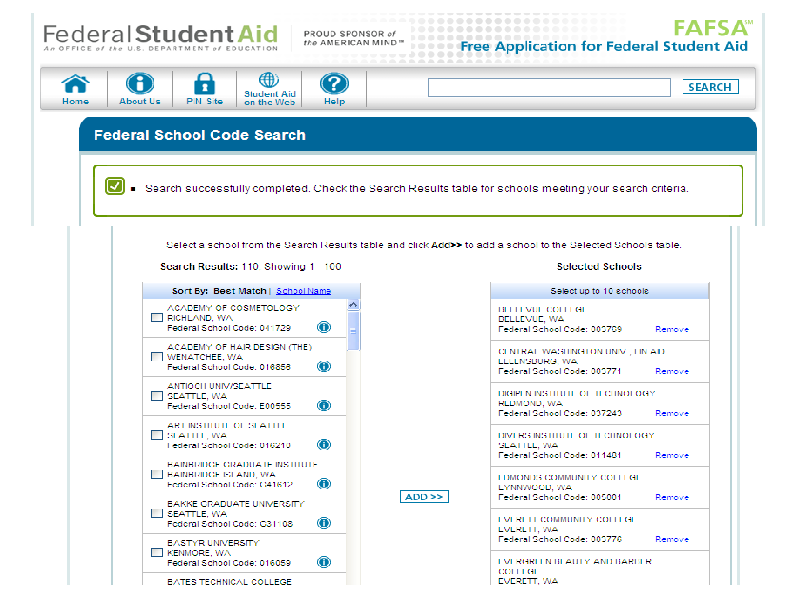Image resolution: width=800 pixels, height=600 pixels.
Task: Check the Antioch Univ/Seattle checkbox
Action: pos(157,396)
